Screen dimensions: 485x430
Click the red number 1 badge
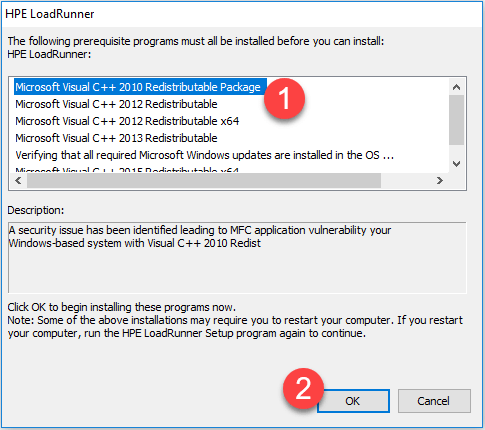click(x=284, y=99)
